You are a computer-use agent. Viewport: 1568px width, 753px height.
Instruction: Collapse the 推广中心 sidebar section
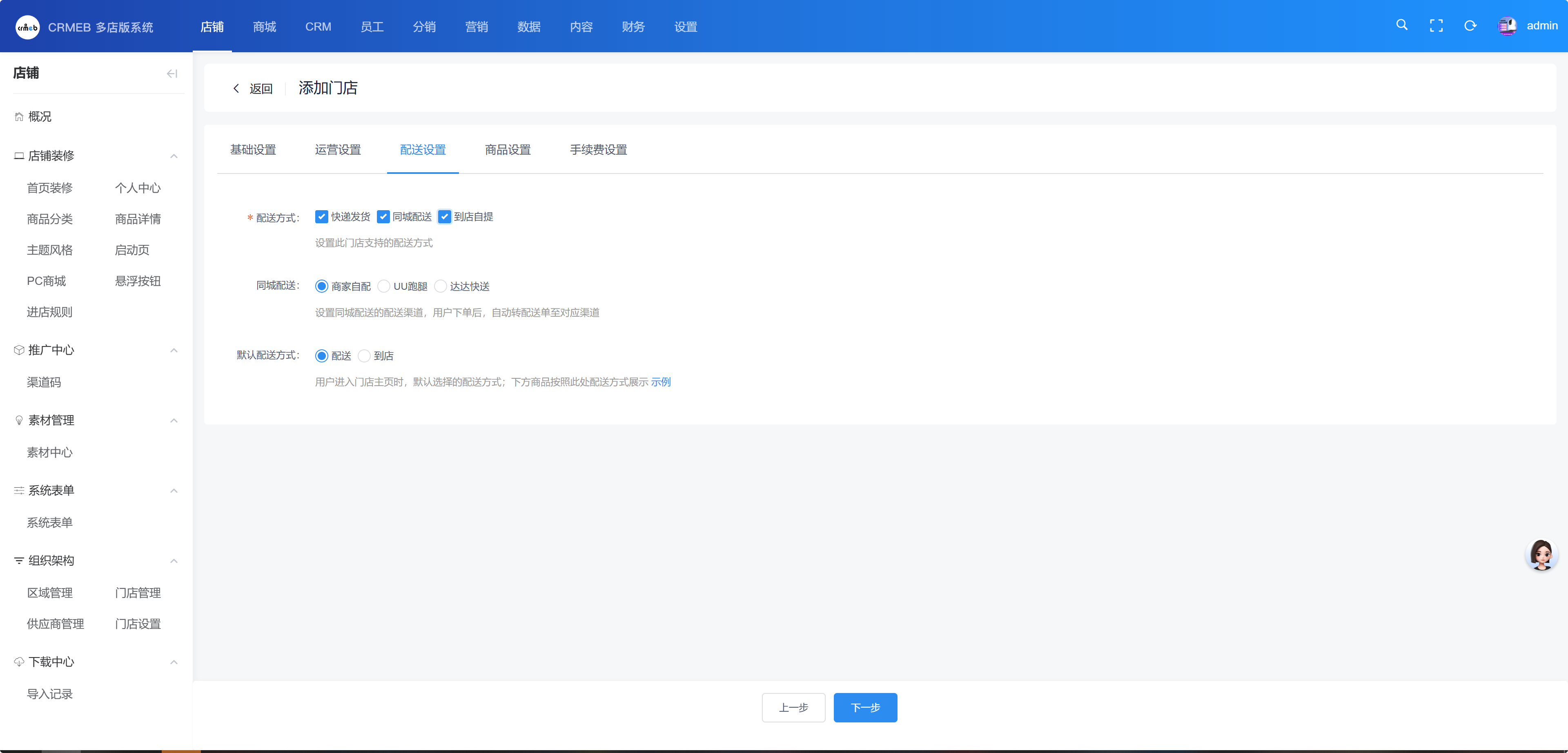click(x=174, y=350)
